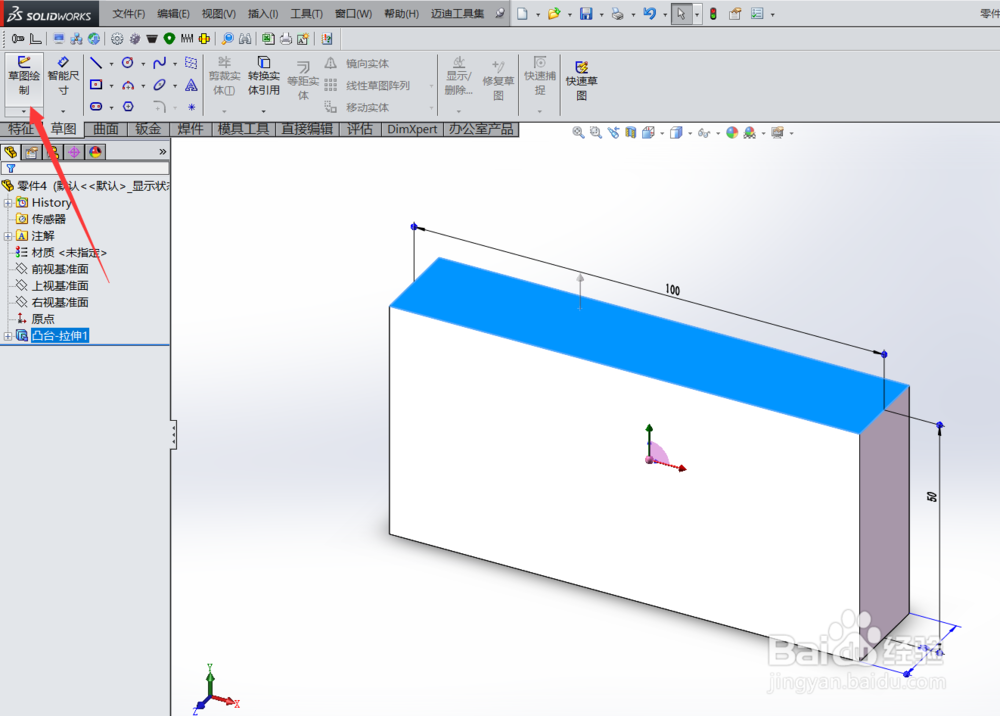Viewport: 1000px width, 716px height.
Task: Open the Display Style dropdown arrow
Action: pyautogui.click(x=690, y=133)
